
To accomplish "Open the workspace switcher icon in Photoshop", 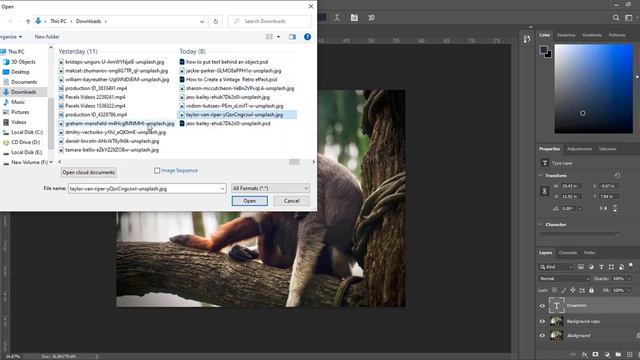I will (x=629, y=18).
